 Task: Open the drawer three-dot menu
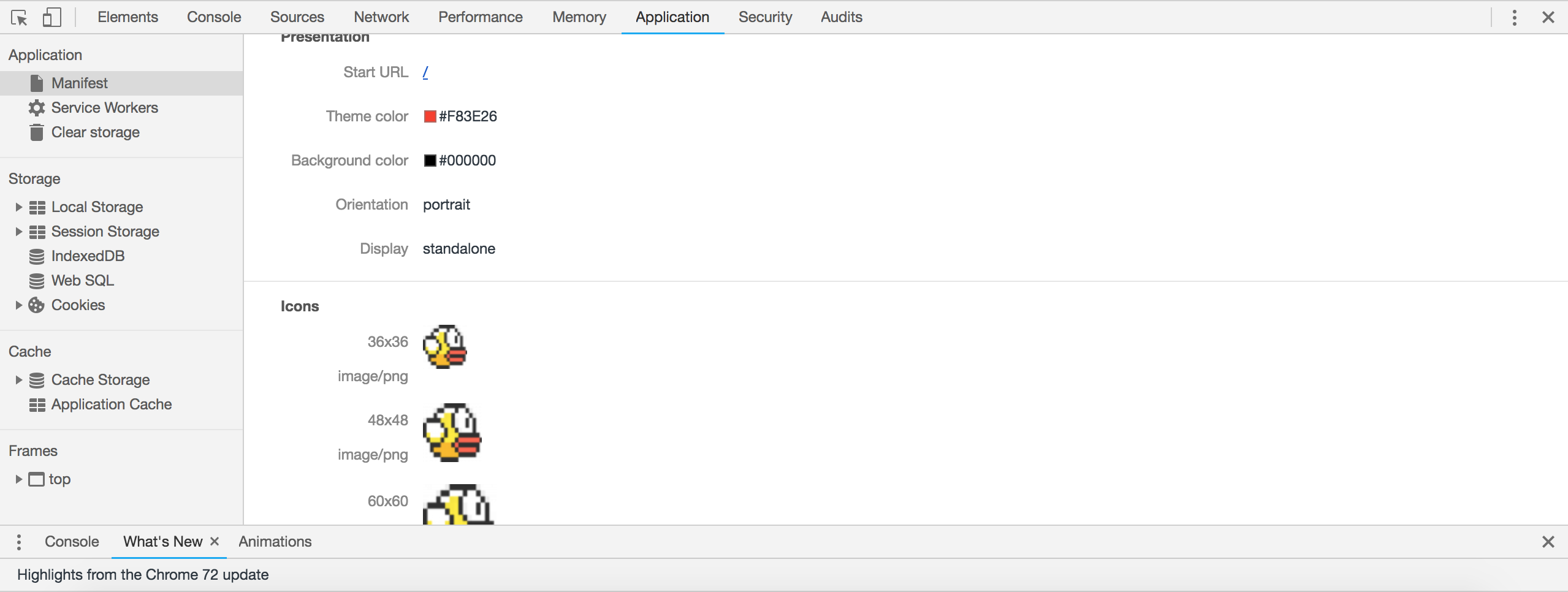pos(19,542)
